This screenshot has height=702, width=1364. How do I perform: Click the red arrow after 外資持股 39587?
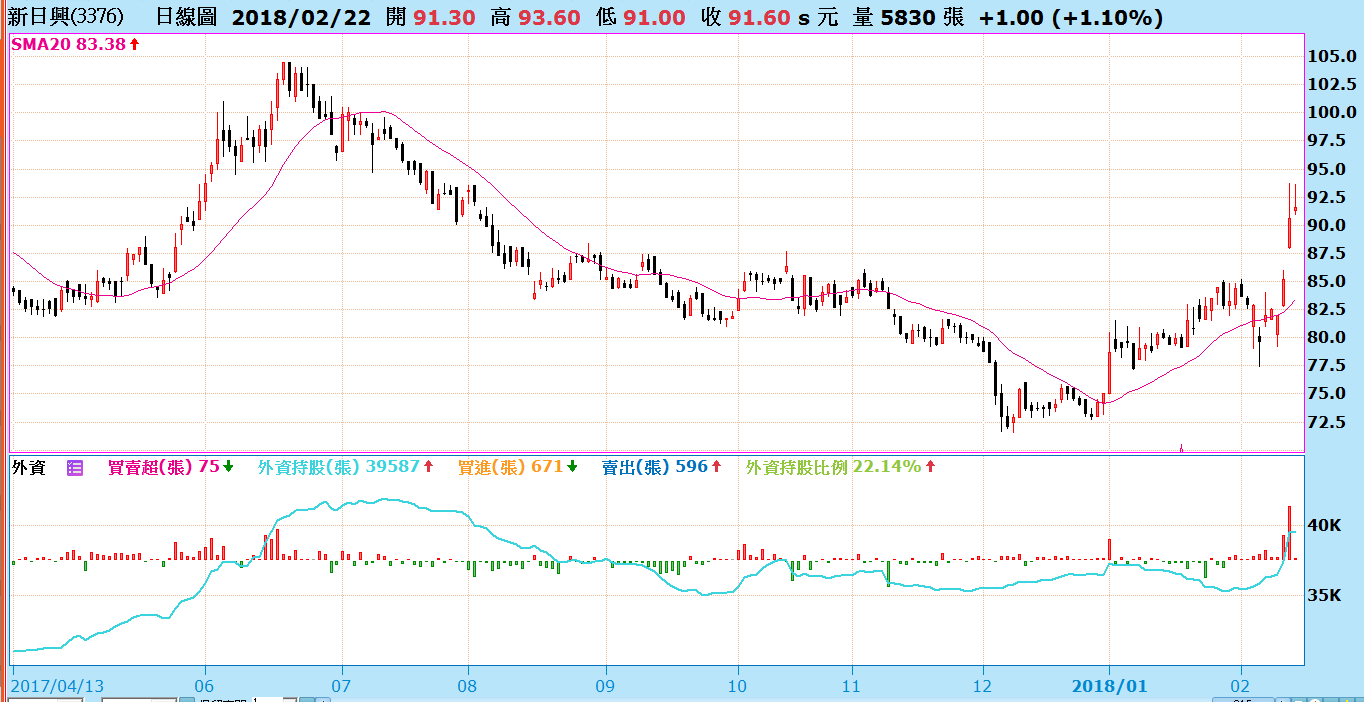click(428, 467)
